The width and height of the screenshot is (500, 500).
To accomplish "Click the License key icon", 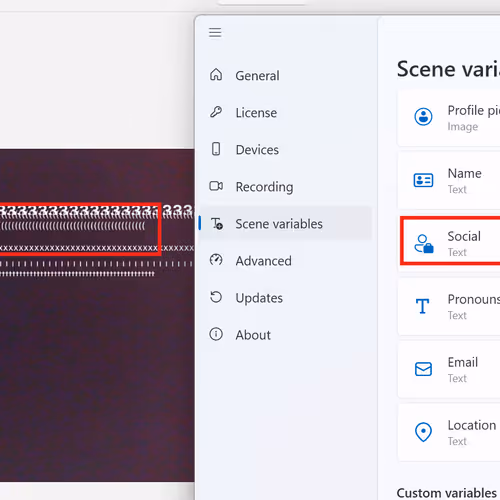I will coord(216,112).
